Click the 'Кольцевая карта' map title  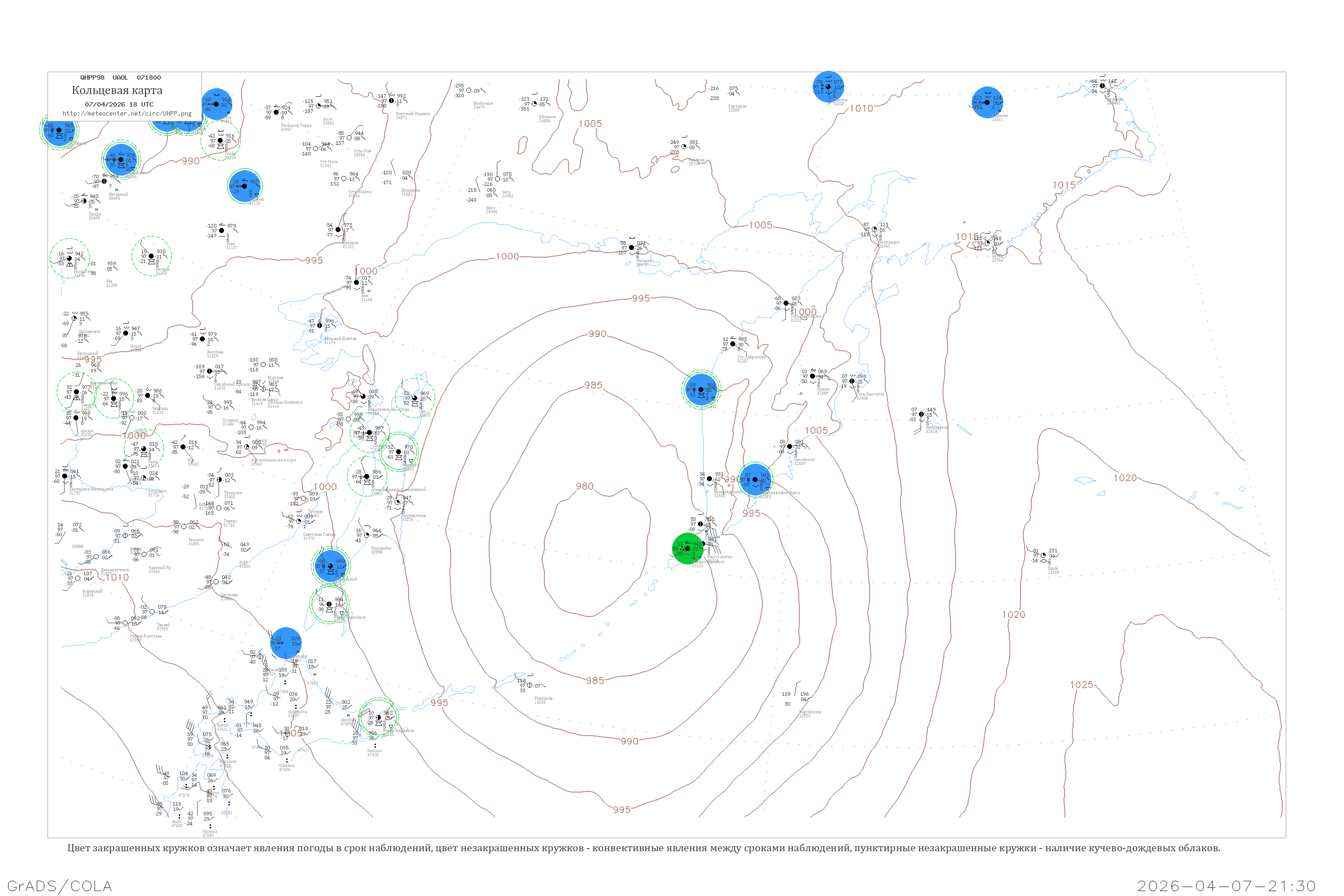[x=117, y=90]
